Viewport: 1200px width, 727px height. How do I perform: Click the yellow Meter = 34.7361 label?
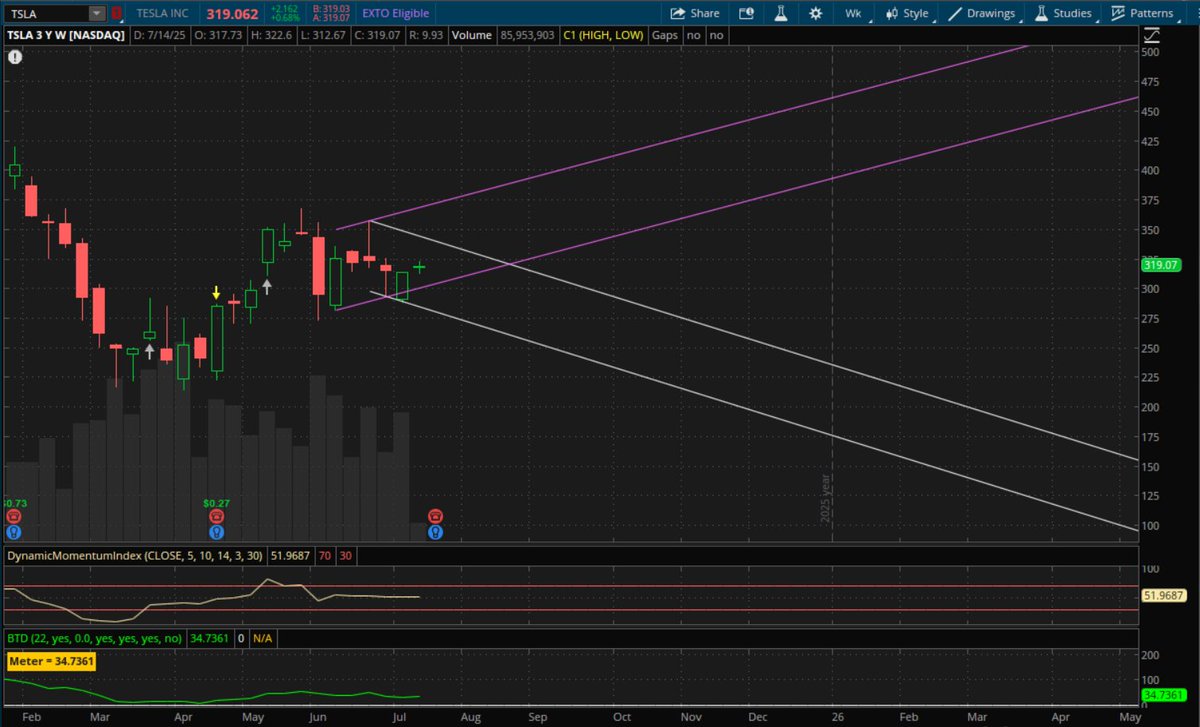click(51, 661)
